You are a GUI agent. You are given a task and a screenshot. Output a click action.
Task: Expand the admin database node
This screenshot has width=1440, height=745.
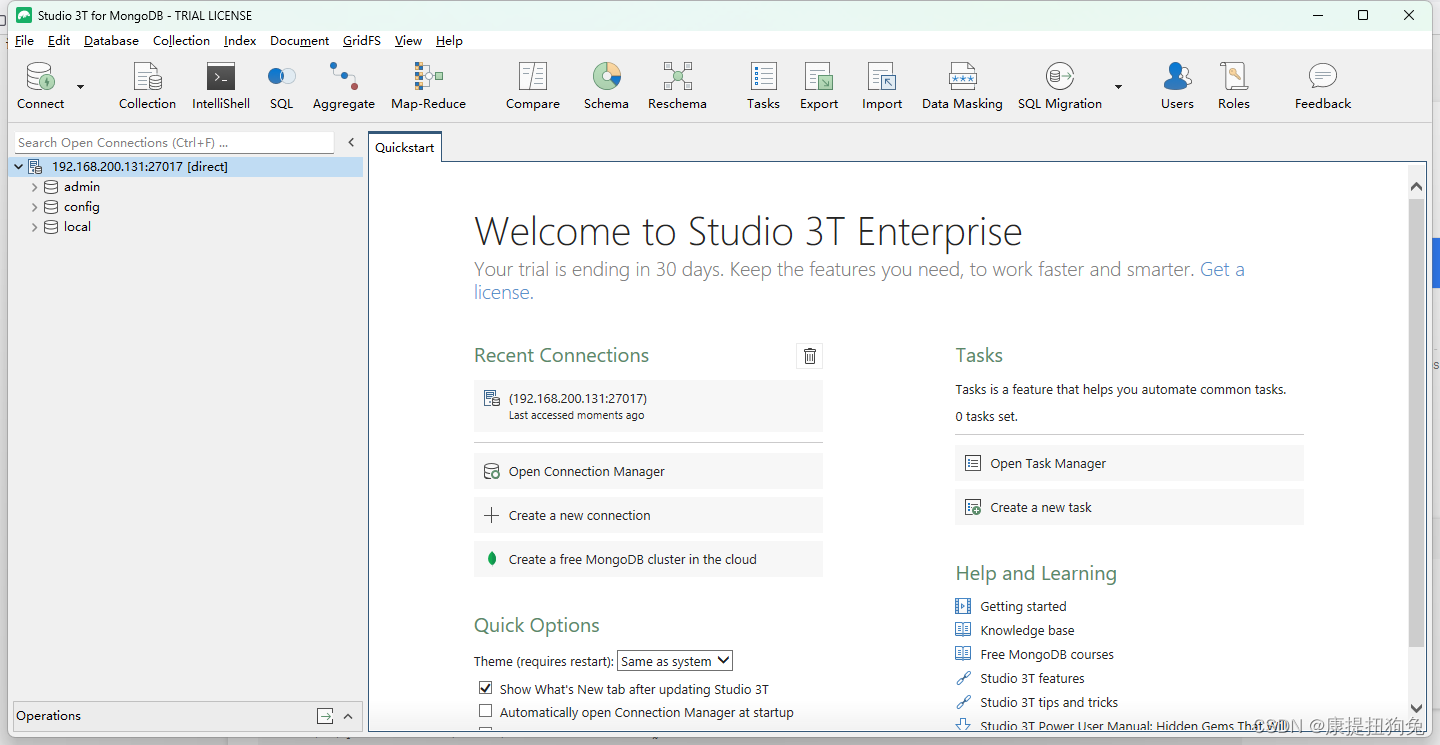35,187
